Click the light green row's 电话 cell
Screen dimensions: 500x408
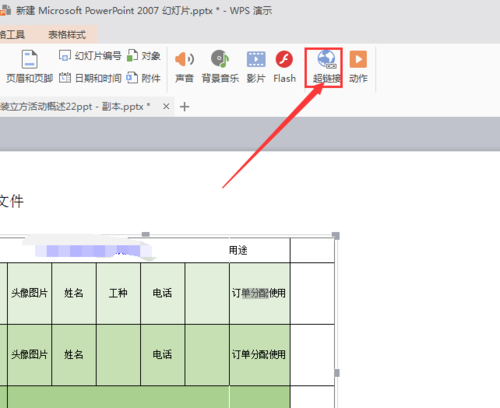163,293
